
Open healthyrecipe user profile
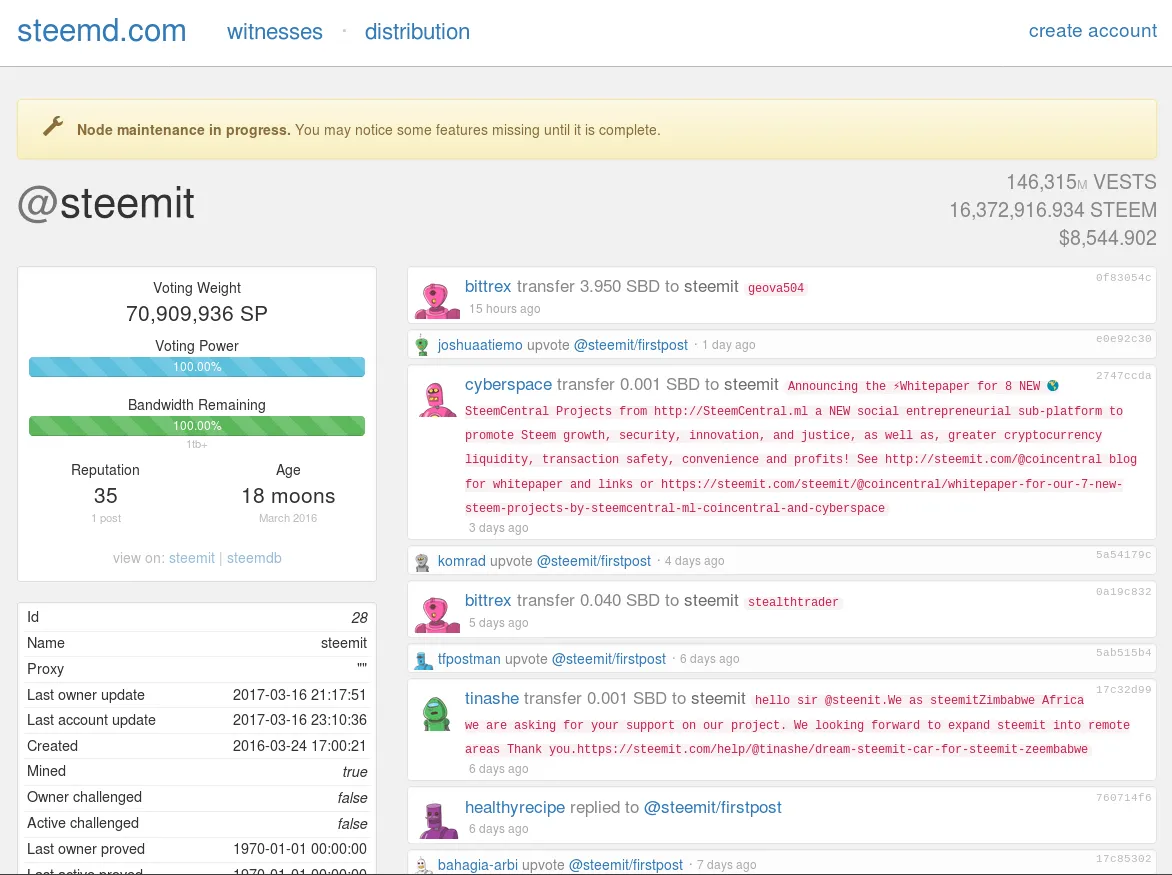[515, 808]
